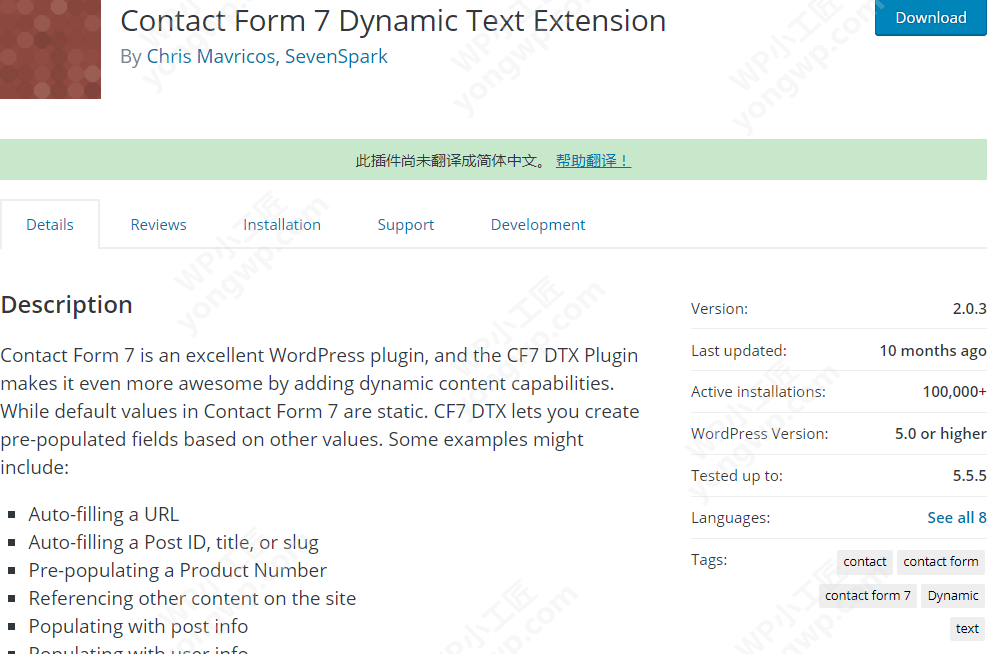
Task: Click the plugin icon thumbnail
Action: [x=50, y=49]
